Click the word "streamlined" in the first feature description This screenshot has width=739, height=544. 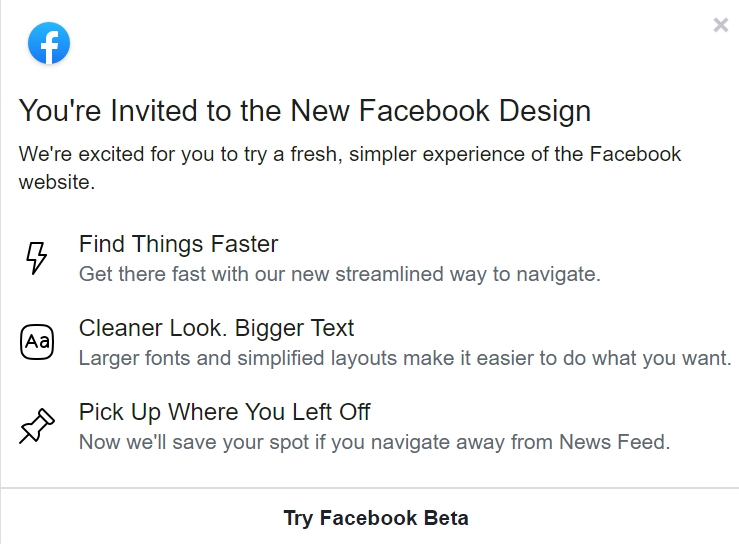[389, 274]
